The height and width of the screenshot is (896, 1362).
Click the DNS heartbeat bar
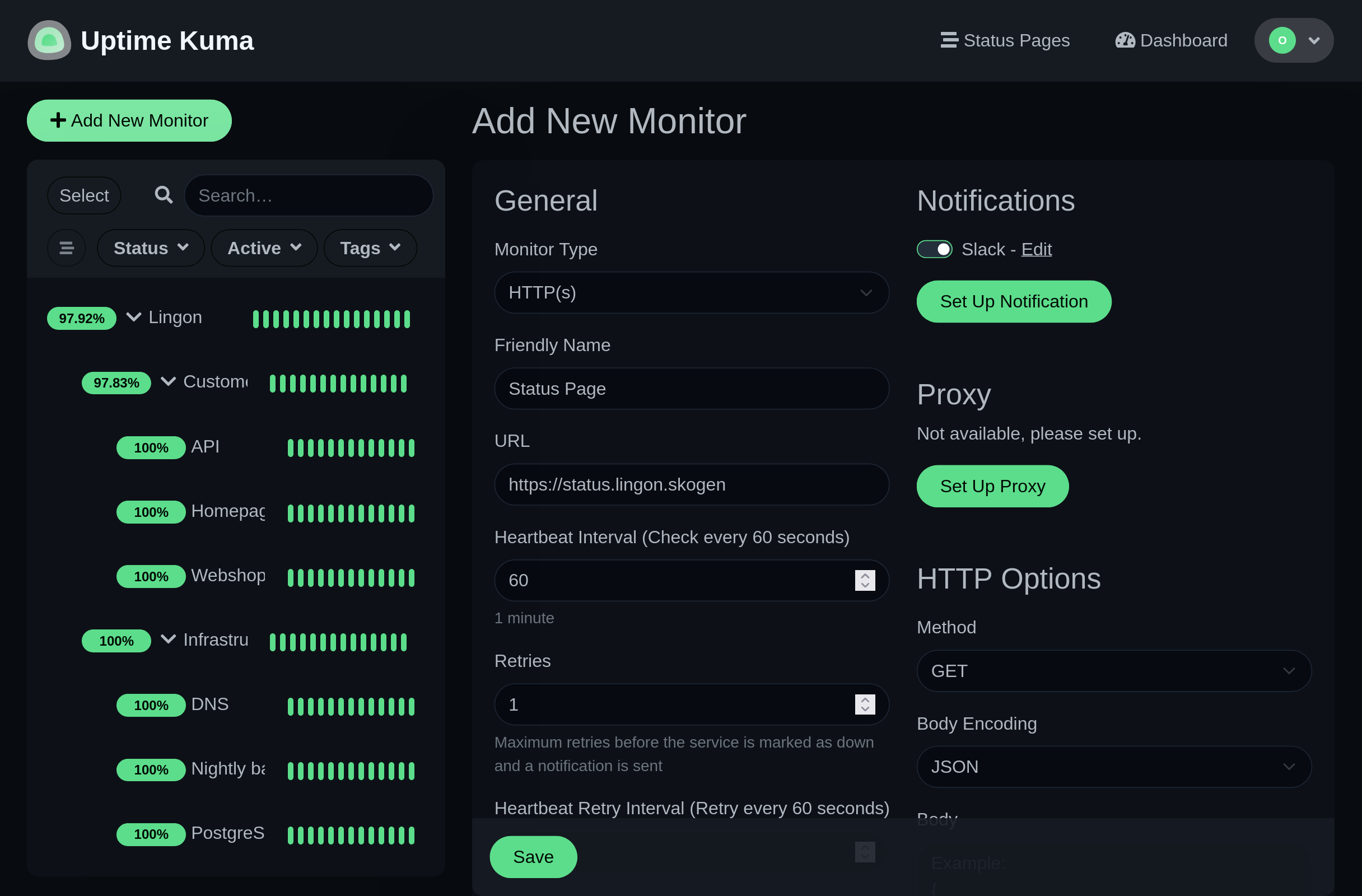[351, 706]
